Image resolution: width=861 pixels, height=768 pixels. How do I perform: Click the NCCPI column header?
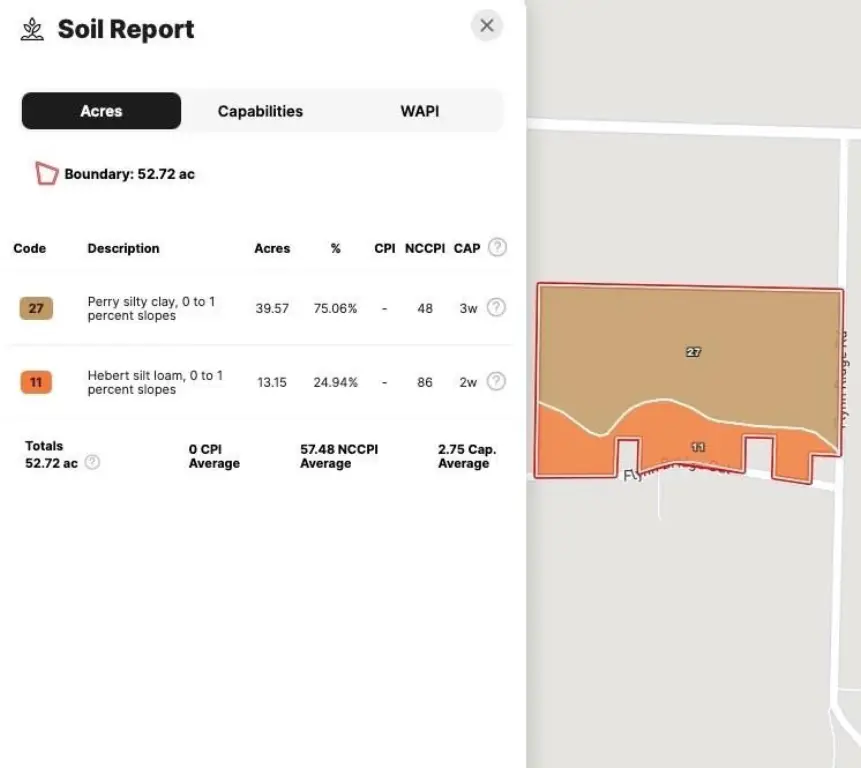coord(425,248)
